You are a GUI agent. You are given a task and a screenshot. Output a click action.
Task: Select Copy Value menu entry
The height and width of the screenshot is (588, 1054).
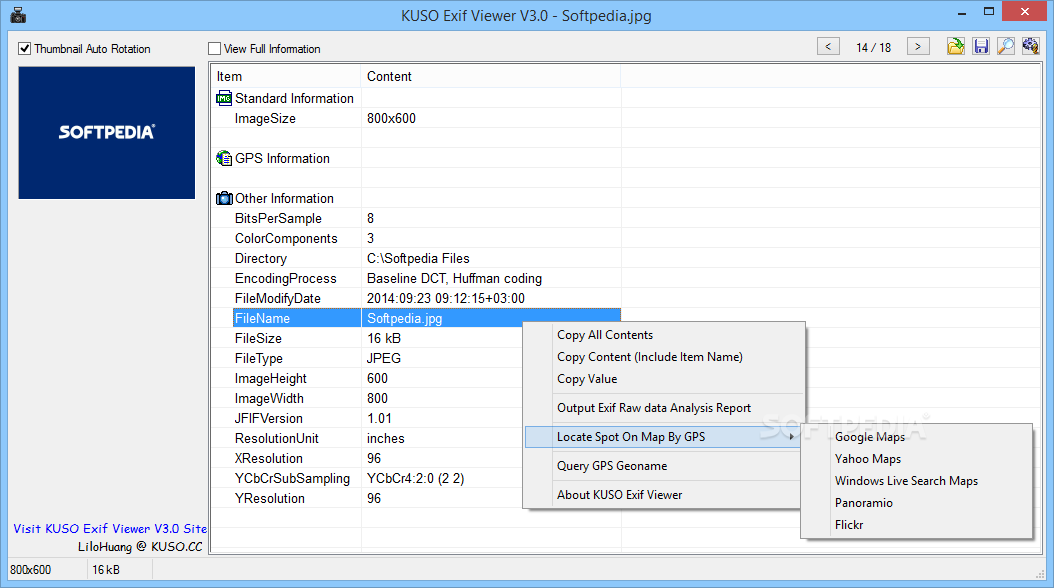(587, 379)
